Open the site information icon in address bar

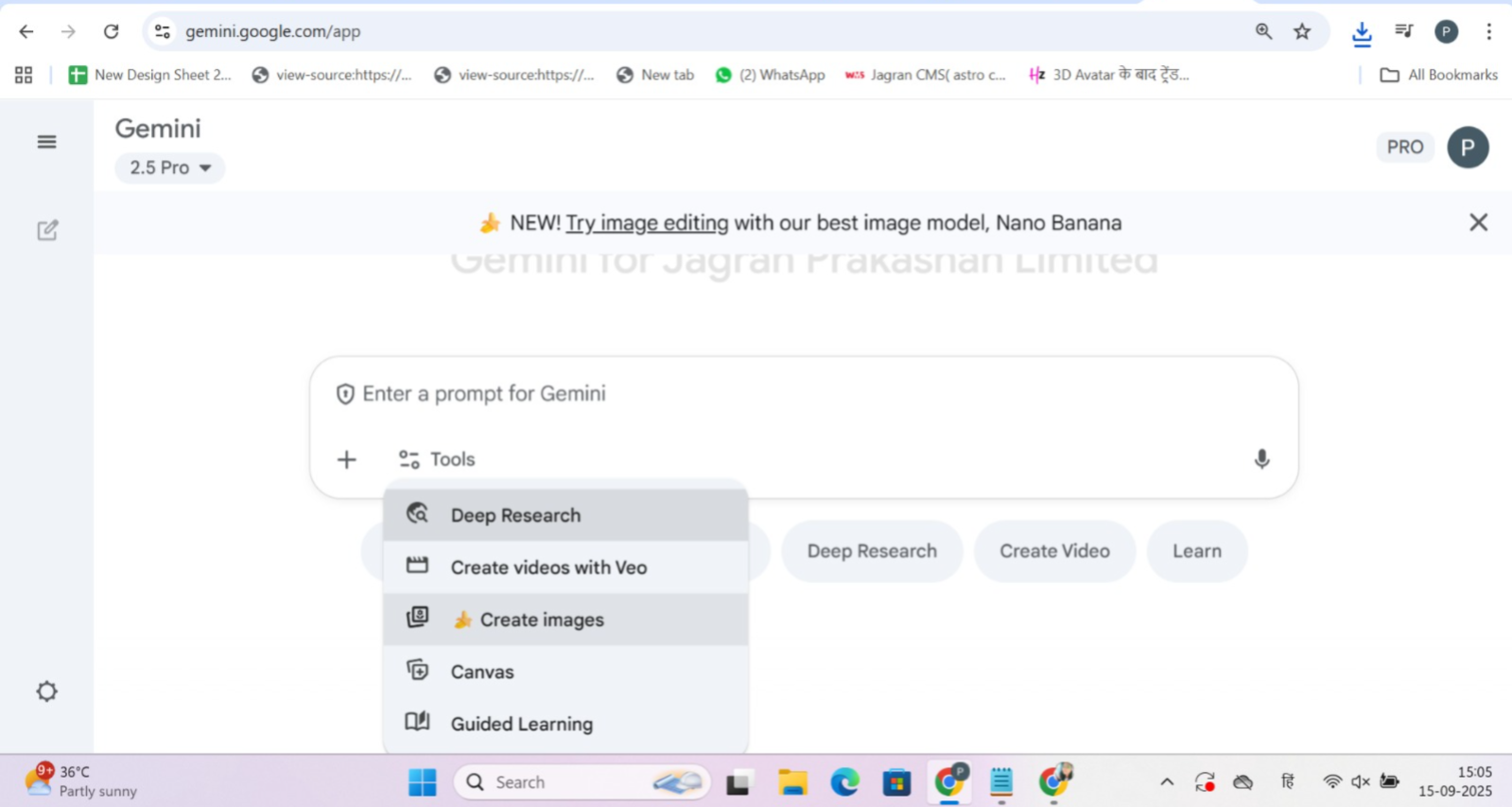163,31
